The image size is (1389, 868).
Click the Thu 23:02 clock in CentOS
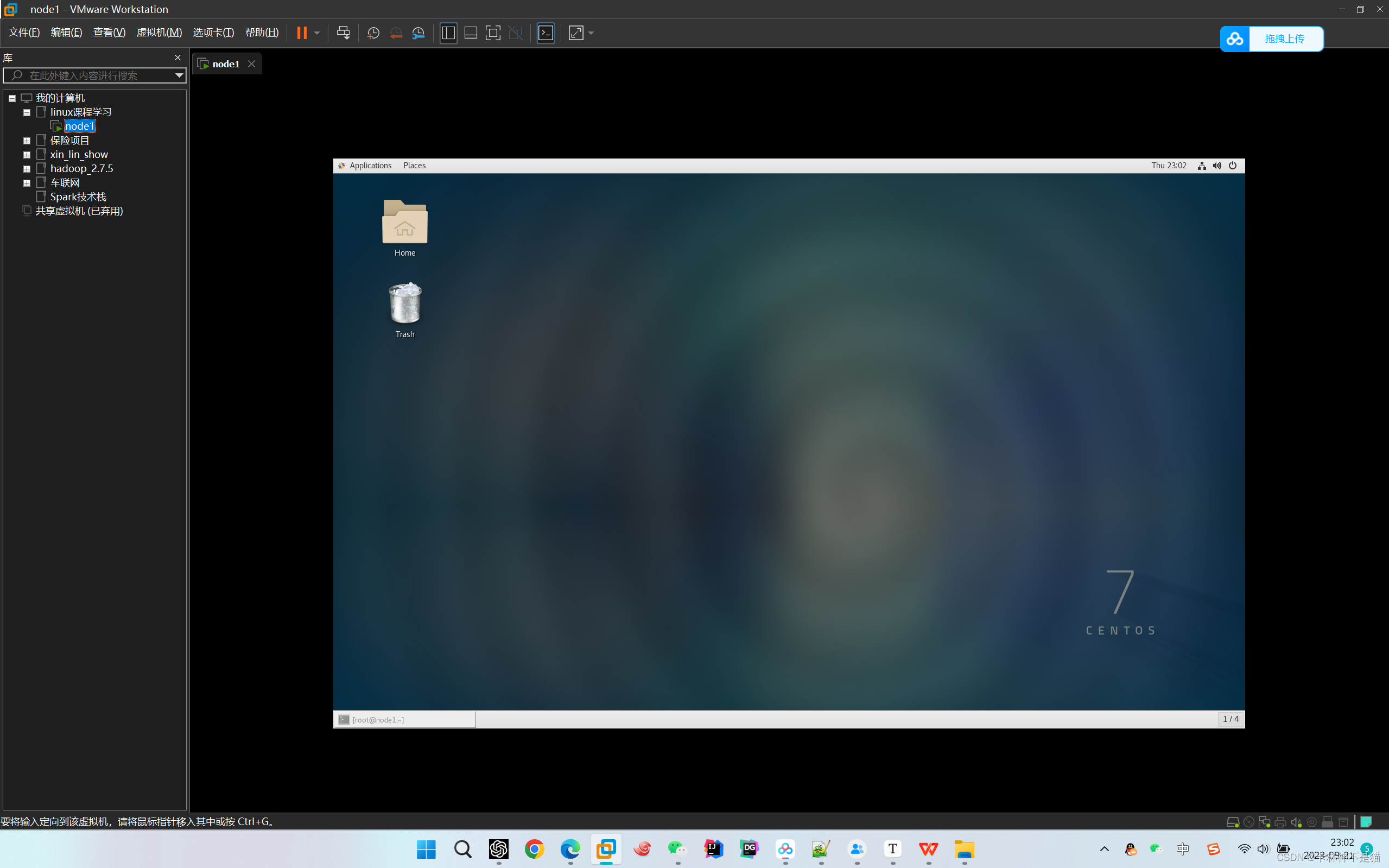coord(1169,166)
